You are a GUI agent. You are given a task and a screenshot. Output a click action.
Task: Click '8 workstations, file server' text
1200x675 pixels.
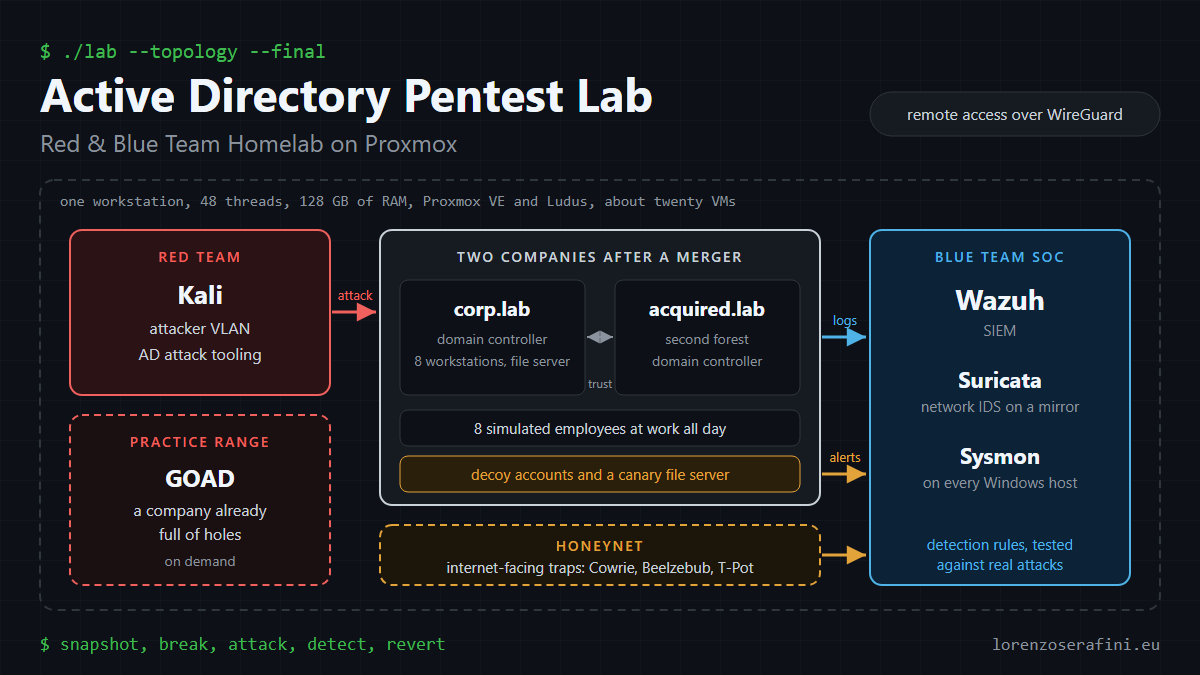[493, 361]
